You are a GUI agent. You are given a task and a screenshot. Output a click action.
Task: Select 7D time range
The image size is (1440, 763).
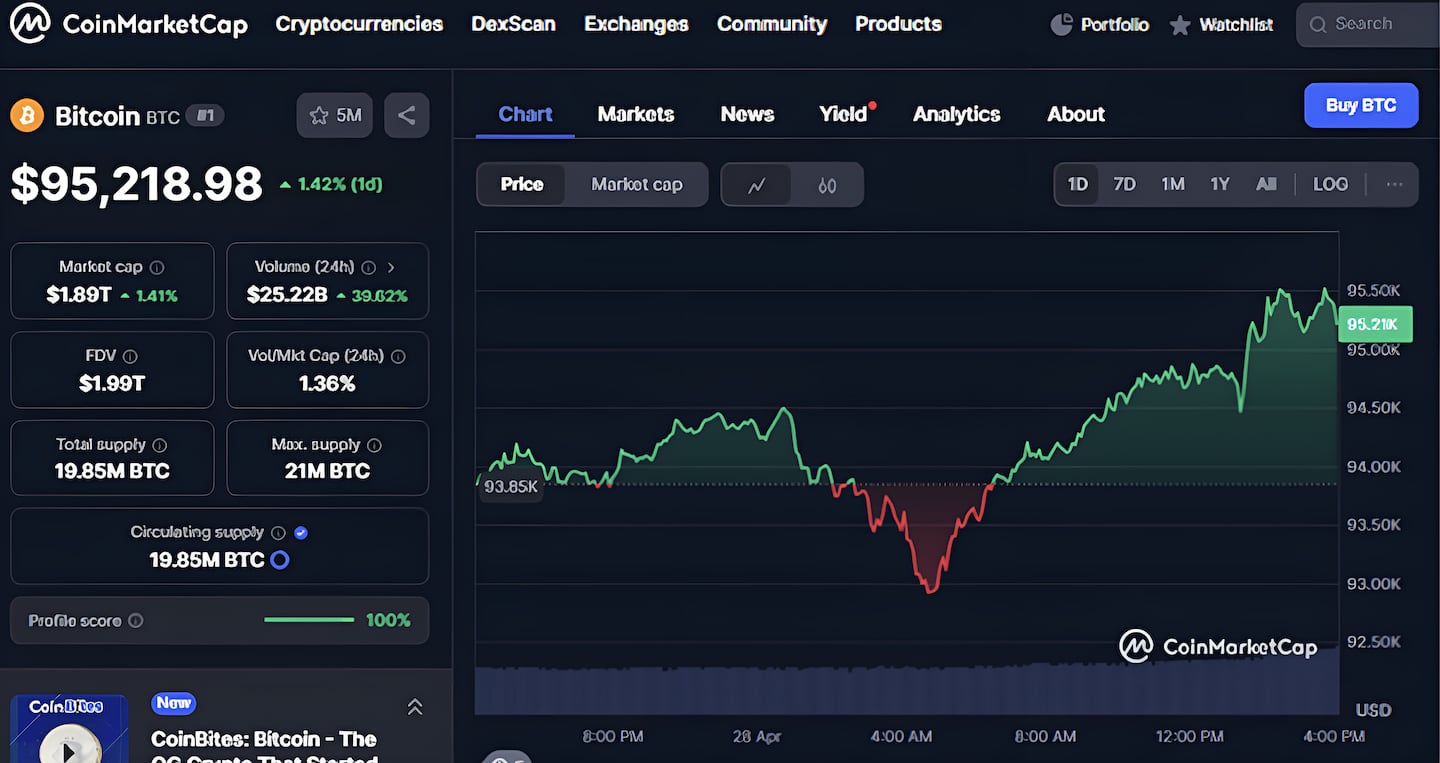click(1125, 184)
